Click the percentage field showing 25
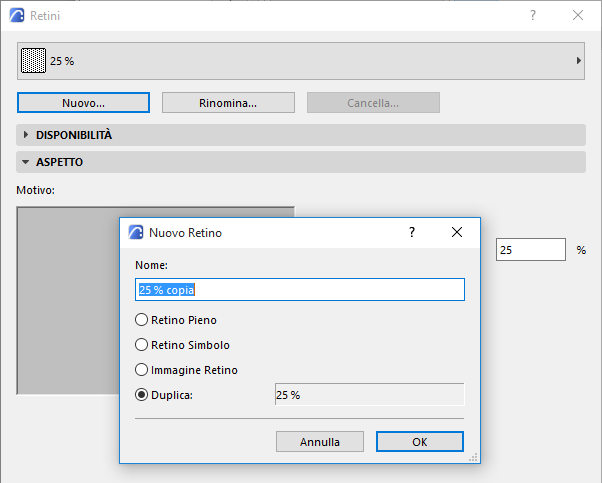 (531, 250)
